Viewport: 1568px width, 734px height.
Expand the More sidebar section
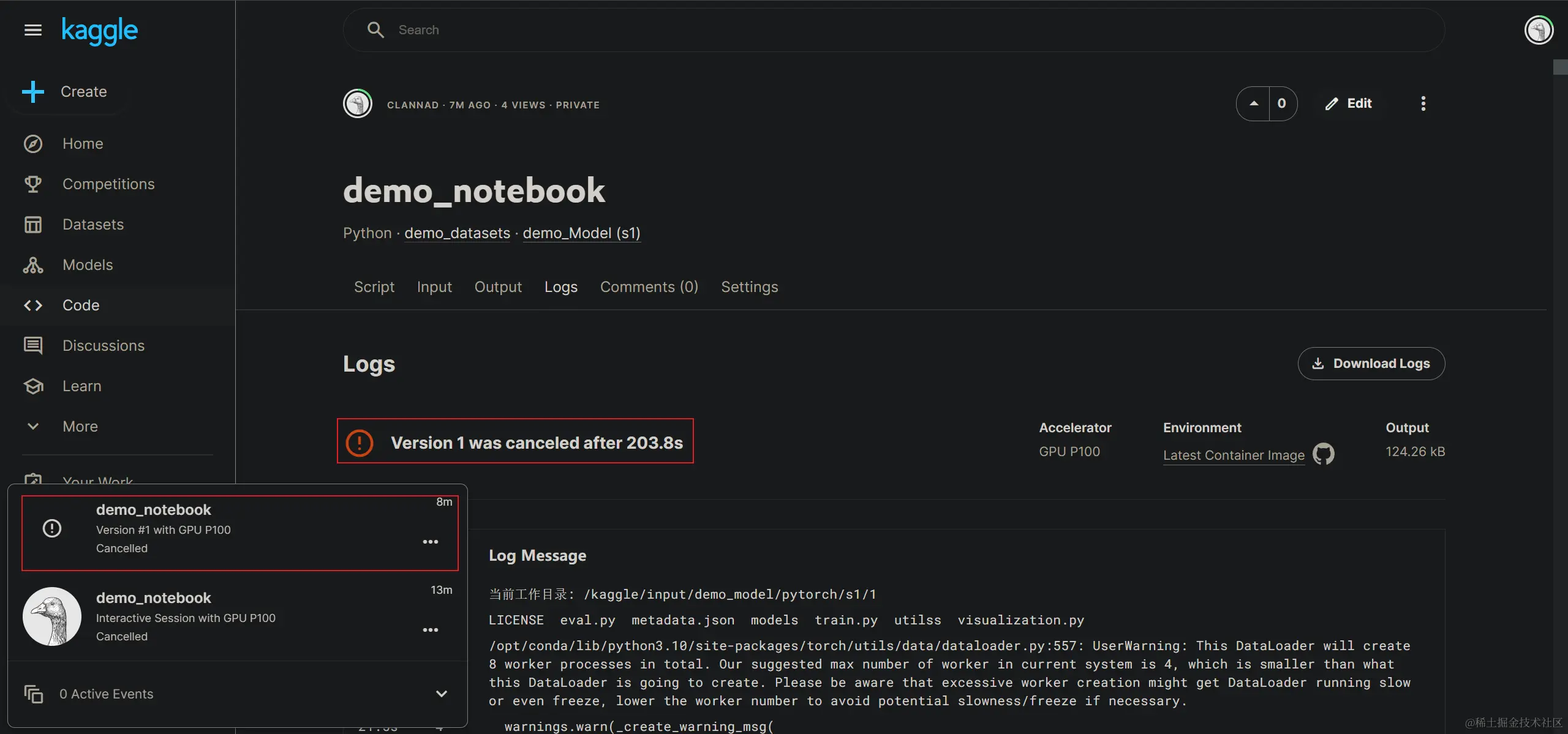tap(80, 427)
